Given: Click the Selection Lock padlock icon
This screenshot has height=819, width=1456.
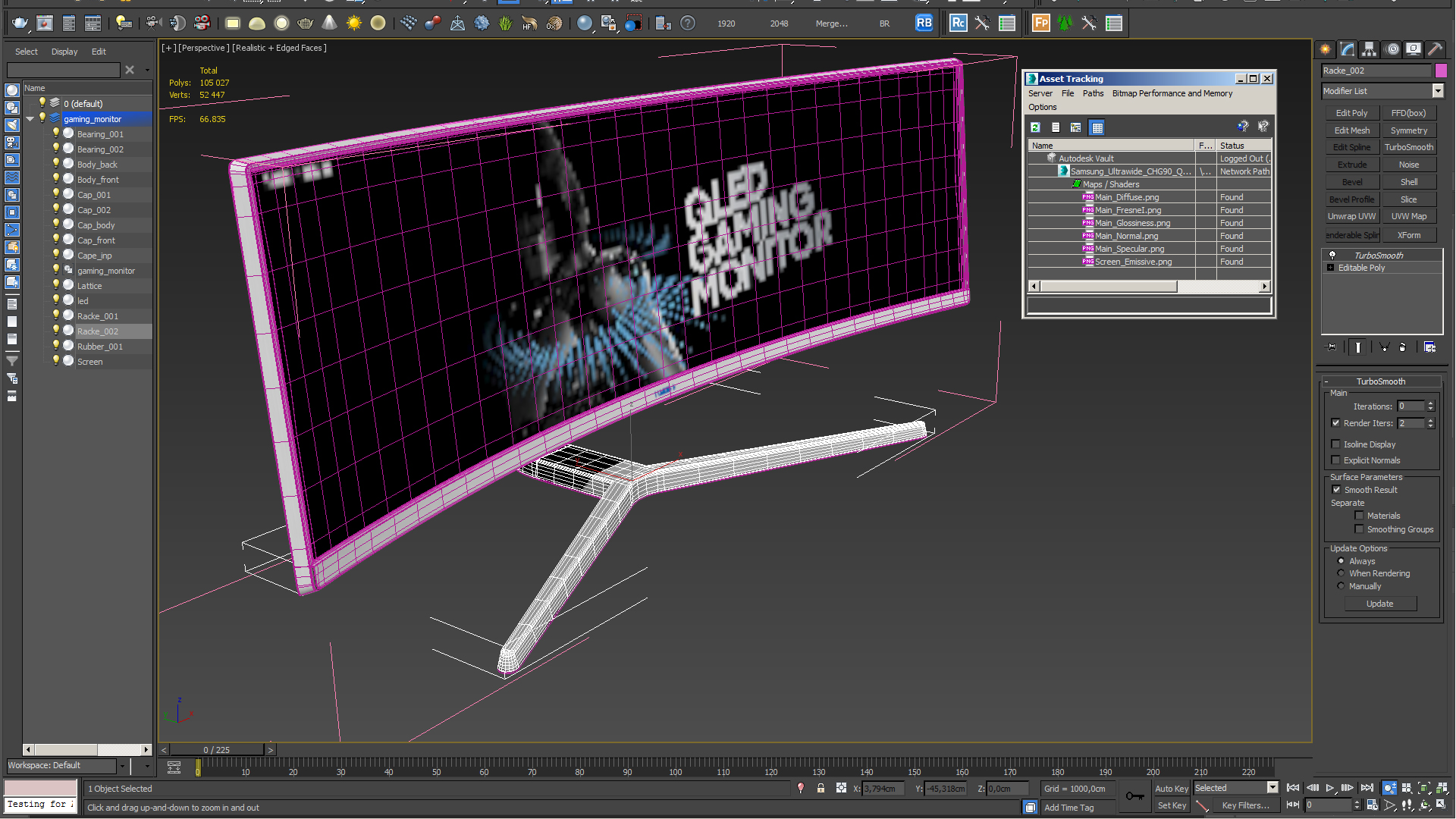Looking at the screenshot, I should 821,789.
